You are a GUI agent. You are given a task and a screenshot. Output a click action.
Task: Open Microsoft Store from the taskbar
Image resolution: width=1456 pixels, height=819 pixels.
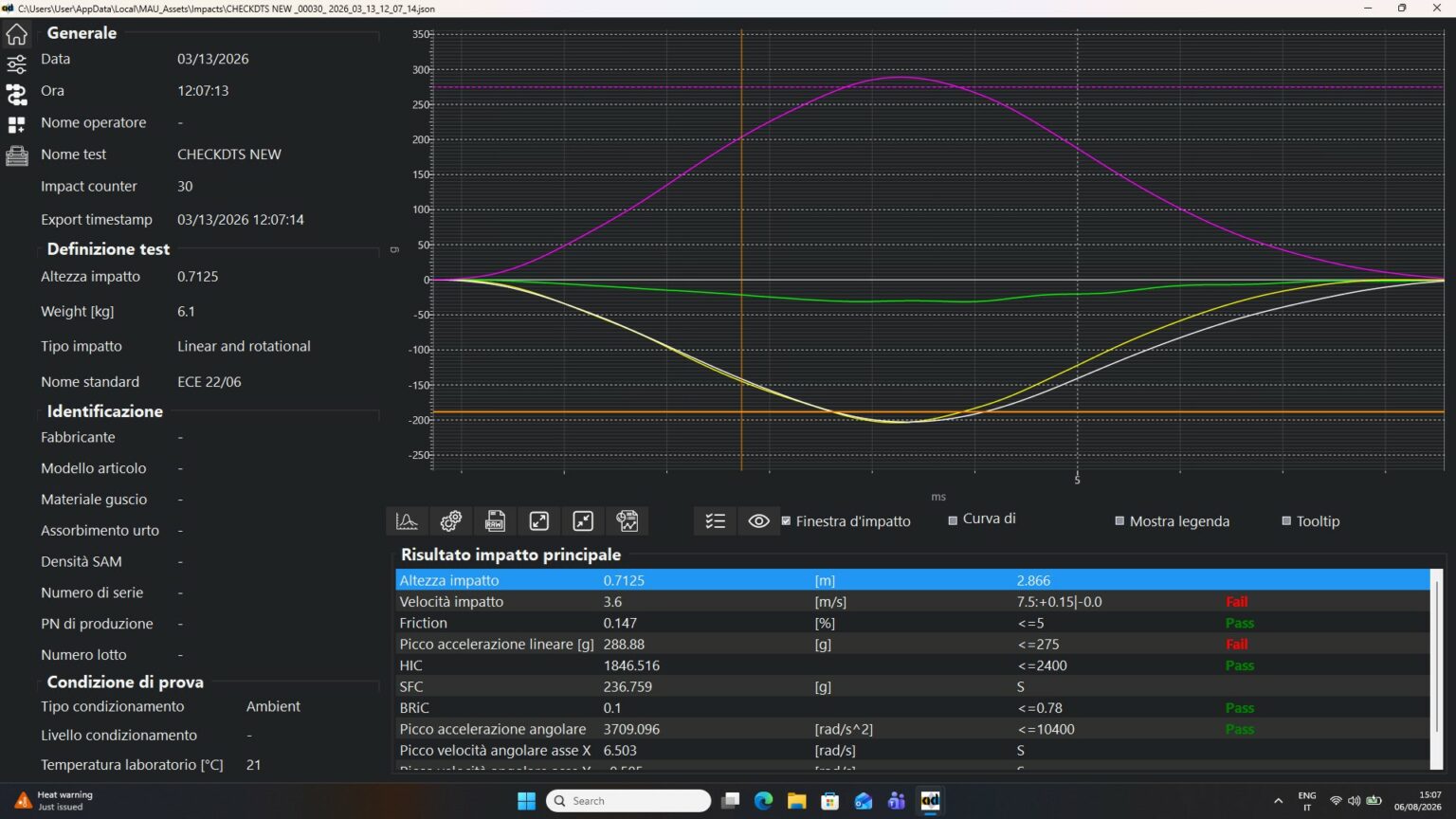[829, 801]
